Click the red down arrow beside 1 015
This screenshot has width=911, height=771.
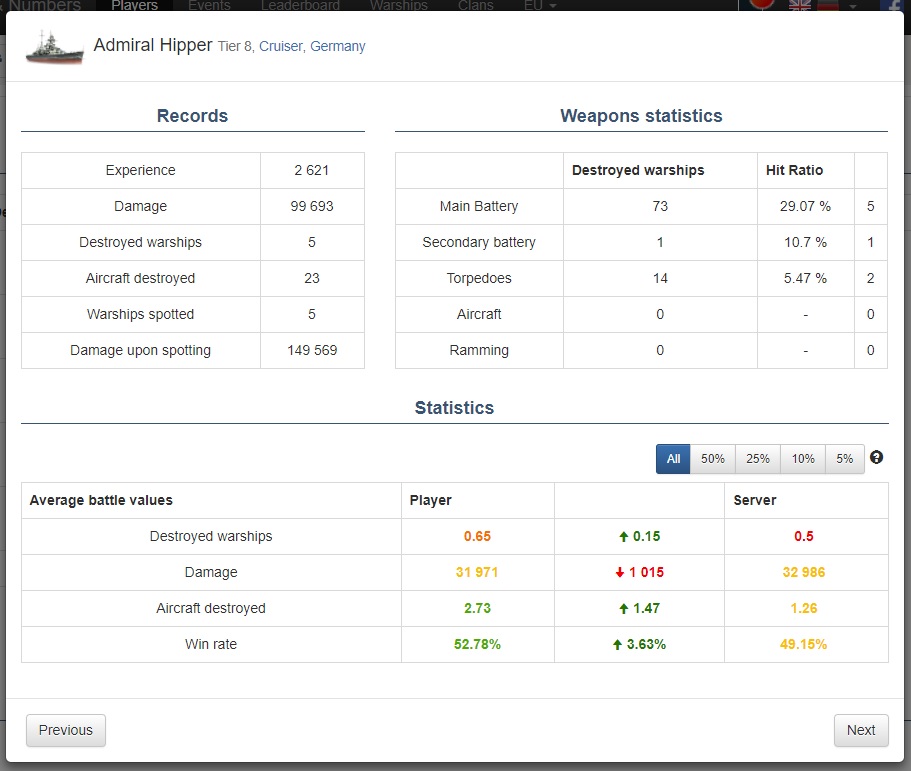tap(620, 573)
